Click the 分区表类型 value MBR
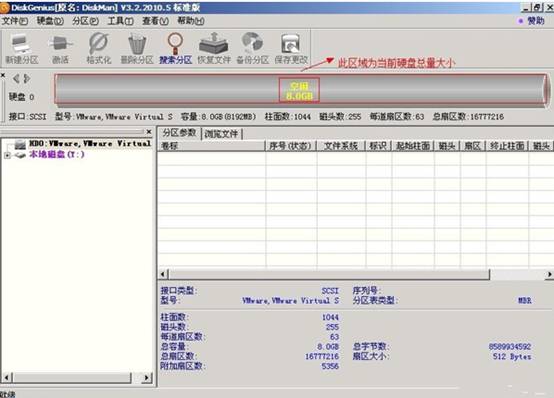The image size is (554, 398). pyautogui.click(x=525, y=300)
